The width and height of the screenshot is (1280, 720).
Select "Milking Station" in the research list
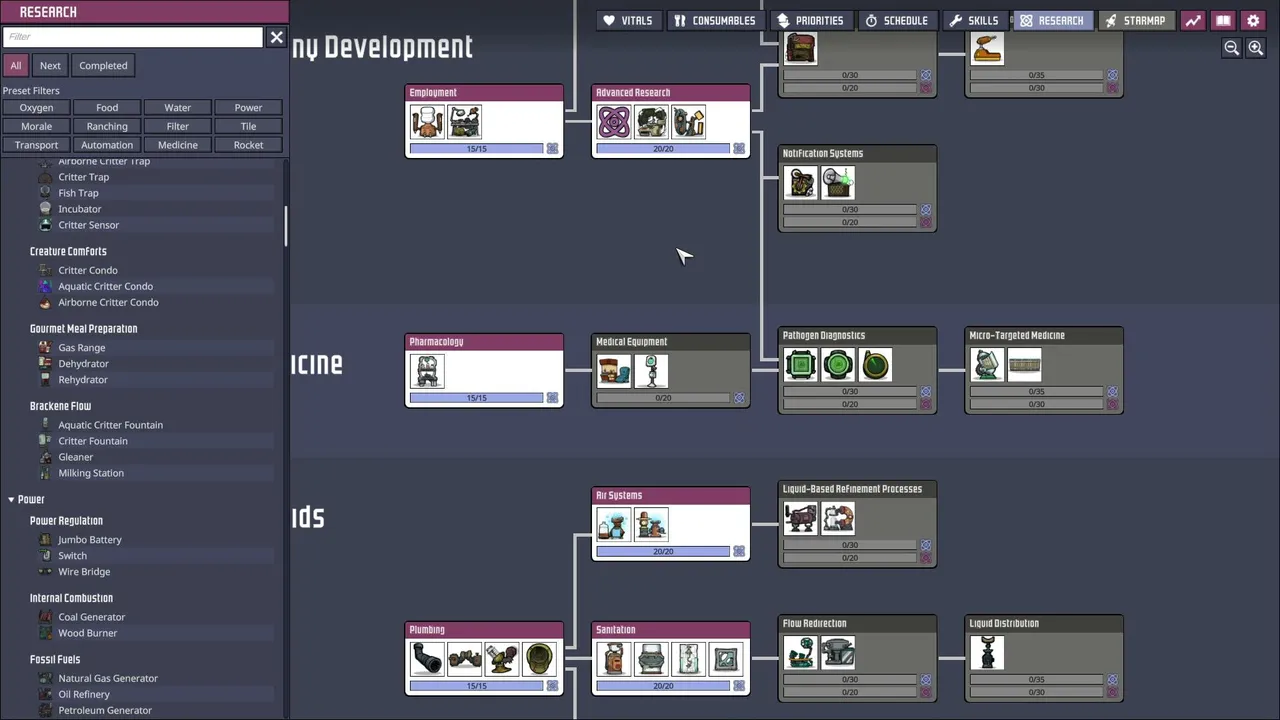coord(91,473)
